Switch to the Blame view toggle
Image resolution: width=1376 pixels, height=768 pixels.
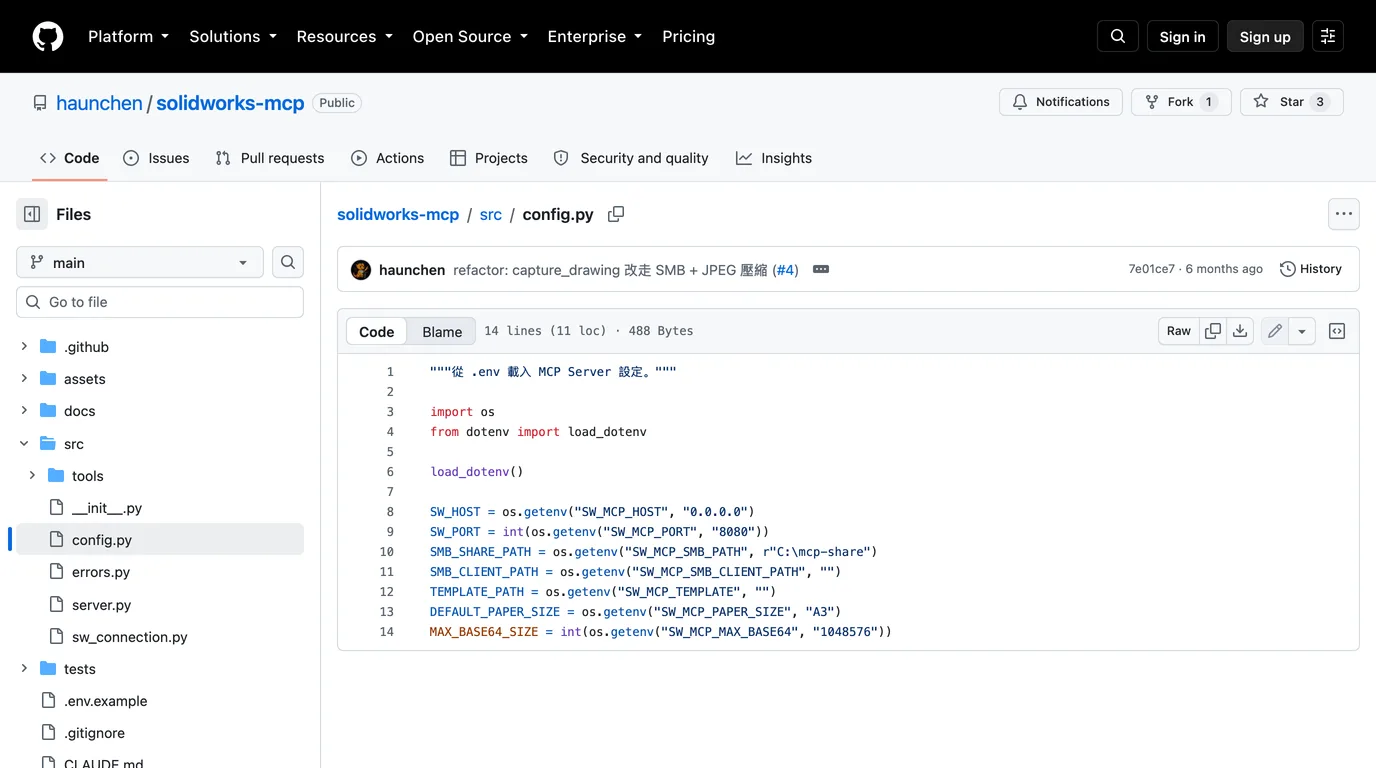(442, 332)
